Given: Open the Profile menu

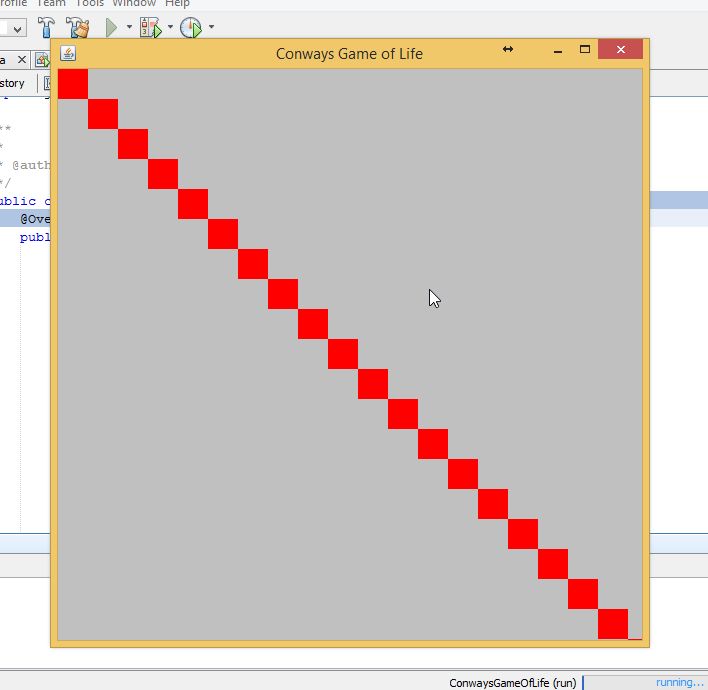Looking at the screenshot, I should [x=13, y=4].
